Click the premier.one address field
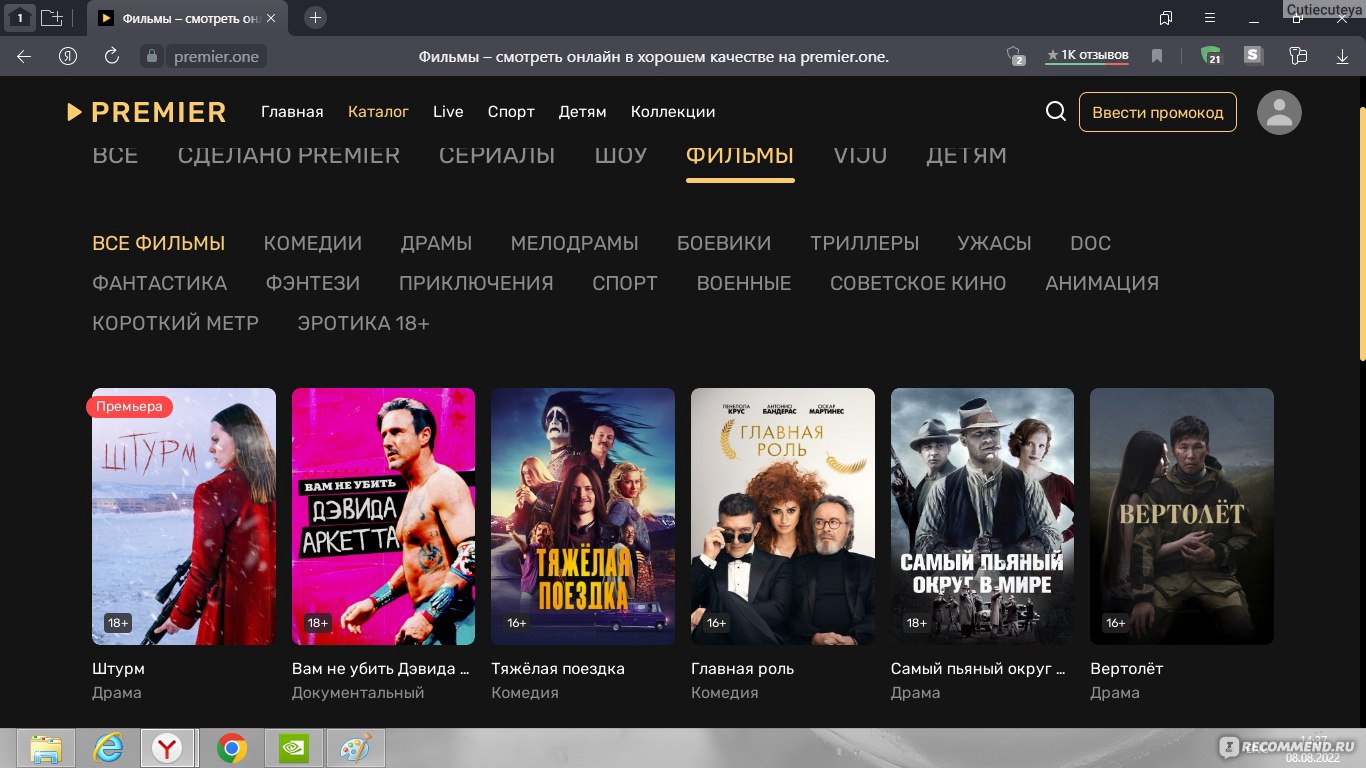This screenshot has height=768, width=1366. (x=216, y=56)
